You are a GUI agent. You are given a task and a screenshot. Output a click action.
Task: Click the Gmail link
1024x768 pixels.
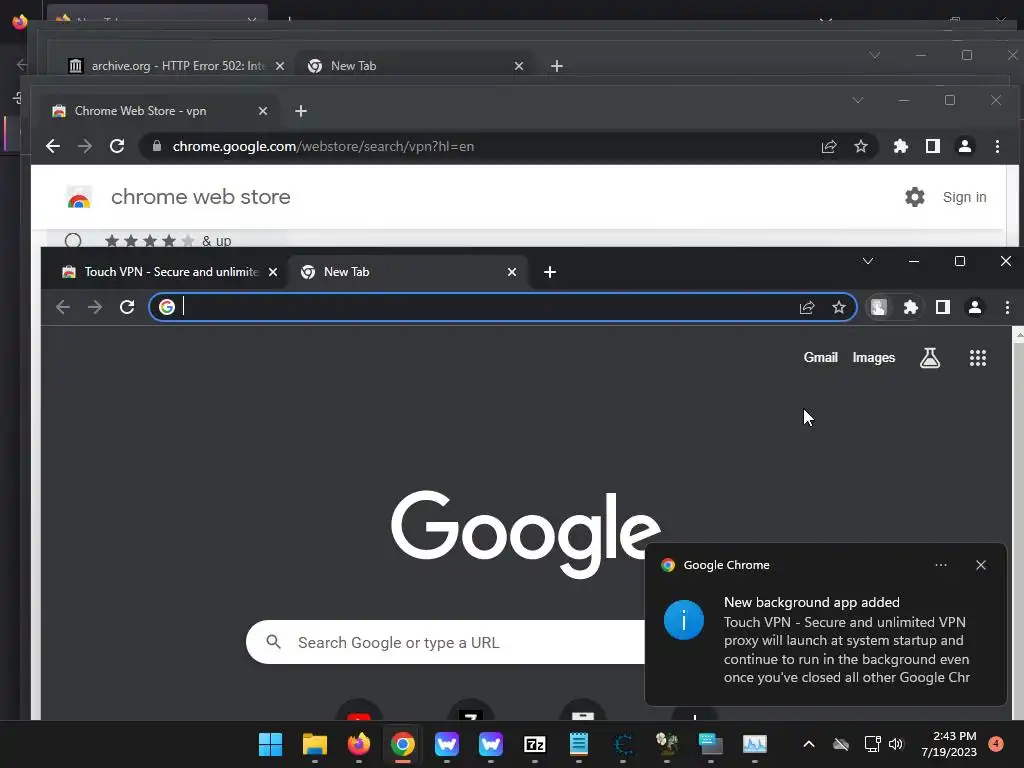pos(820,357)
